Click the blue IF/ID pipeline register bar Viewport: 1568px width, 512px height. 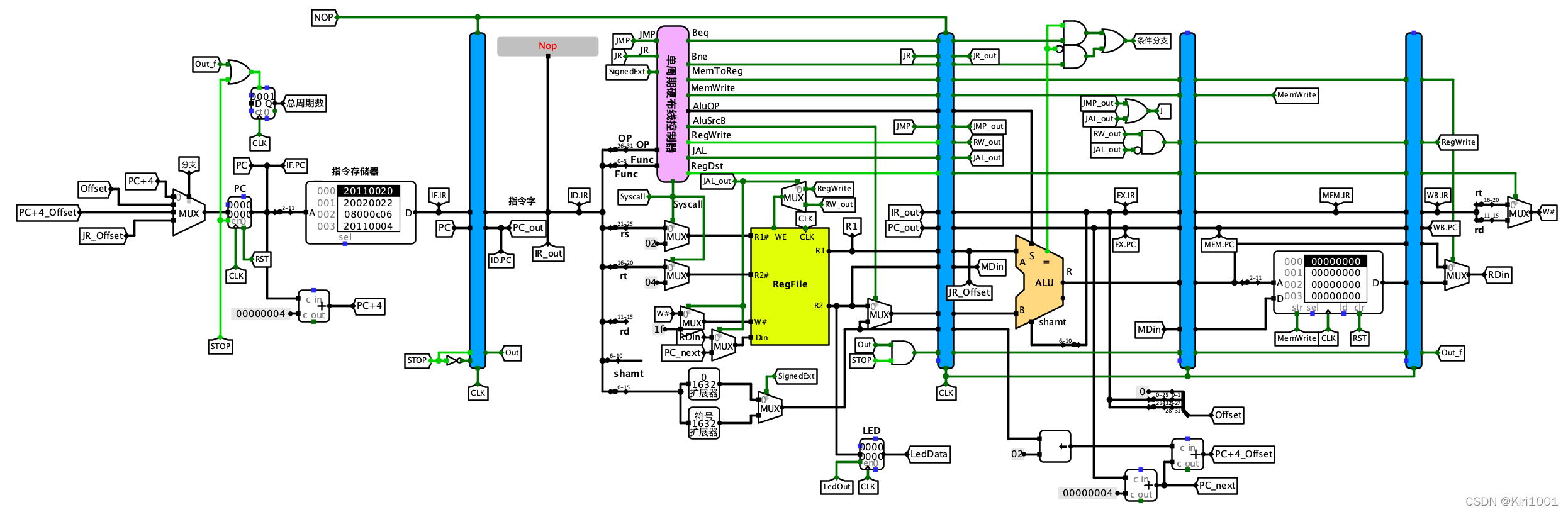tap(478, 200)
